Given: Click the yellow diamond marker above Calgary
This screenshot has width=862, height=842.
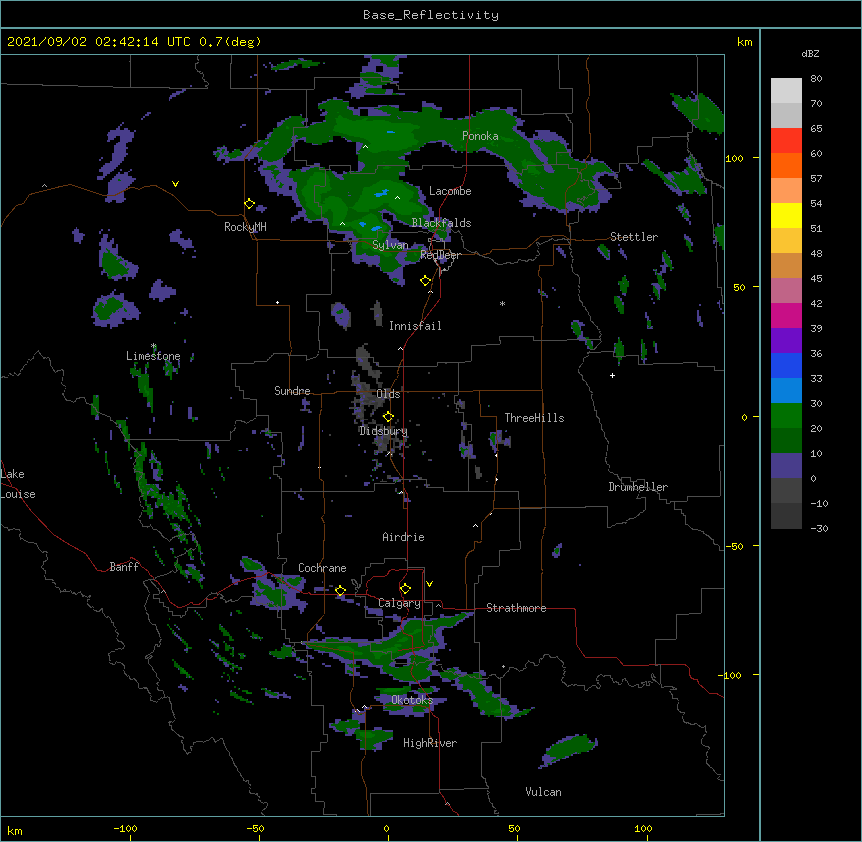Looking at the screenshot, I should pos(405,589).
